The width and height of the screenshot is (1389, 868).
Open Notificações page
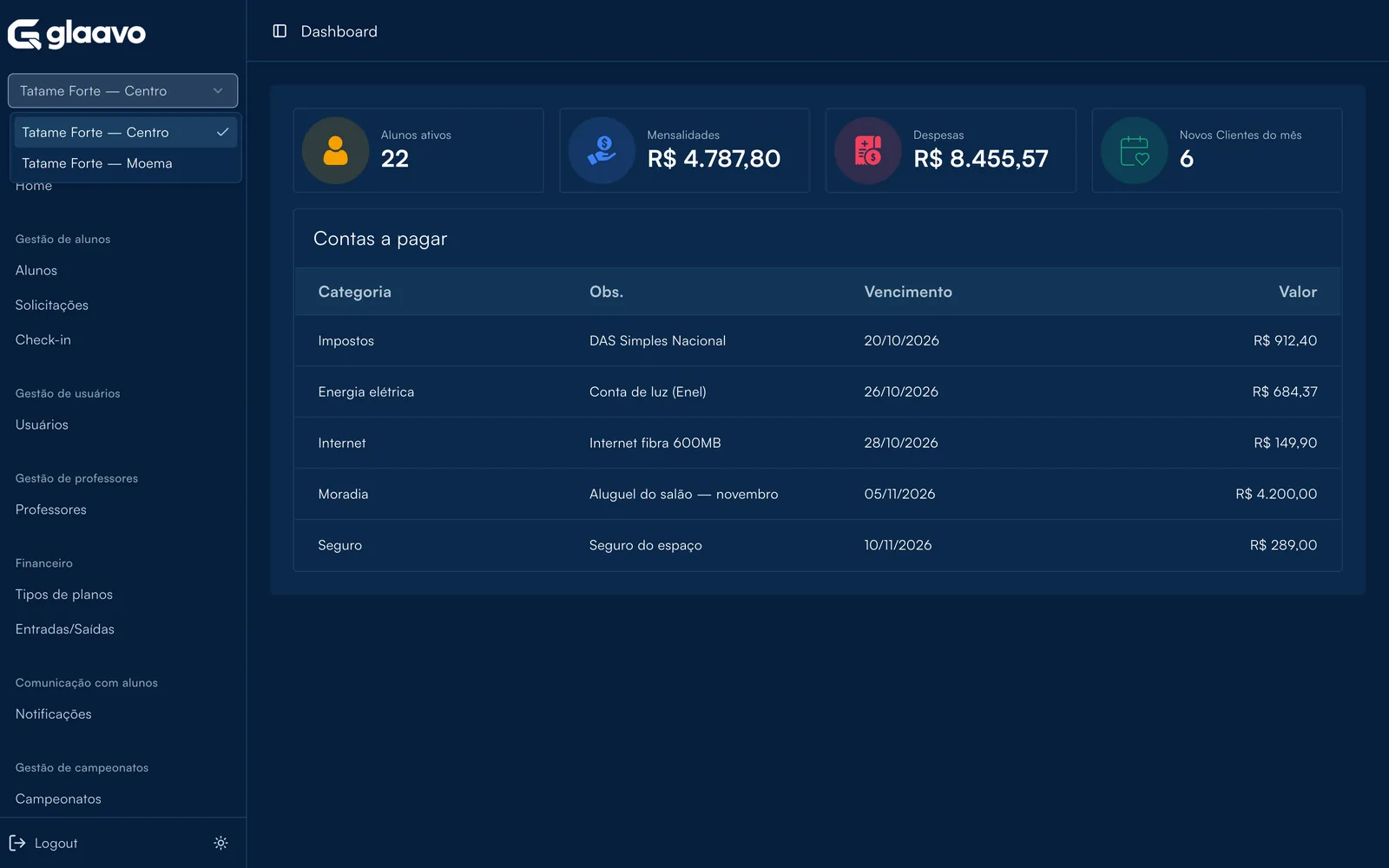click(x=54, y=714)
